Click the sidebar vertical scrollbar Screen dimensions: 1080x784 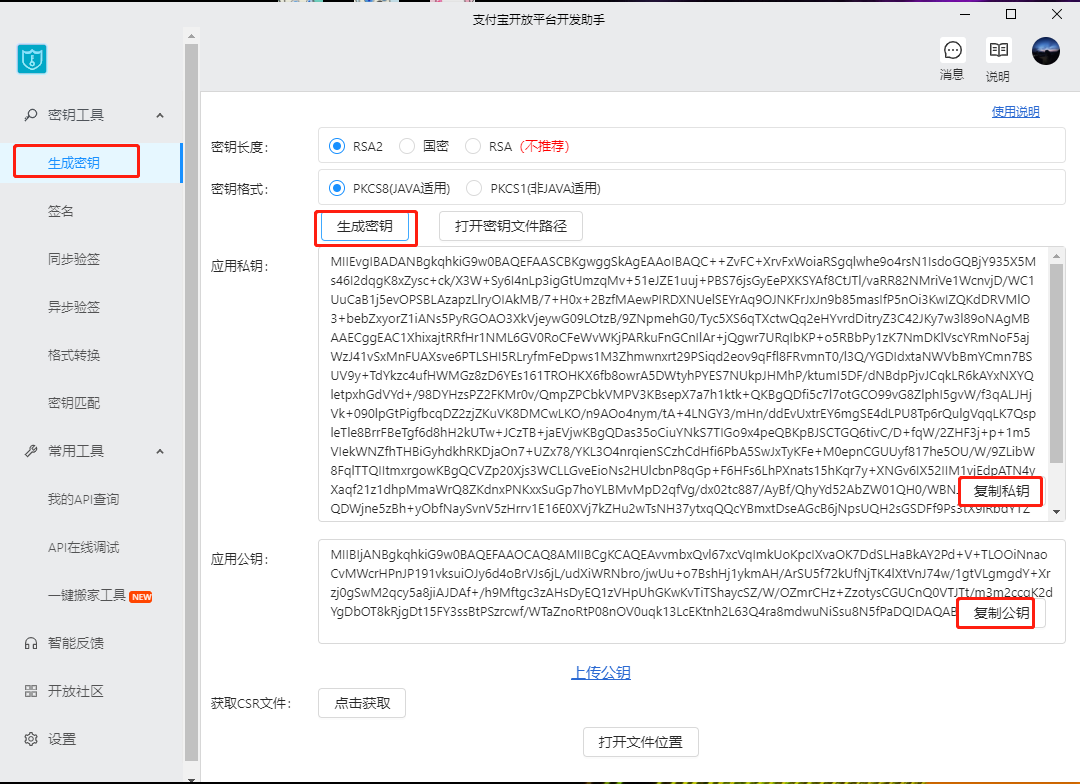click(191, 402)
